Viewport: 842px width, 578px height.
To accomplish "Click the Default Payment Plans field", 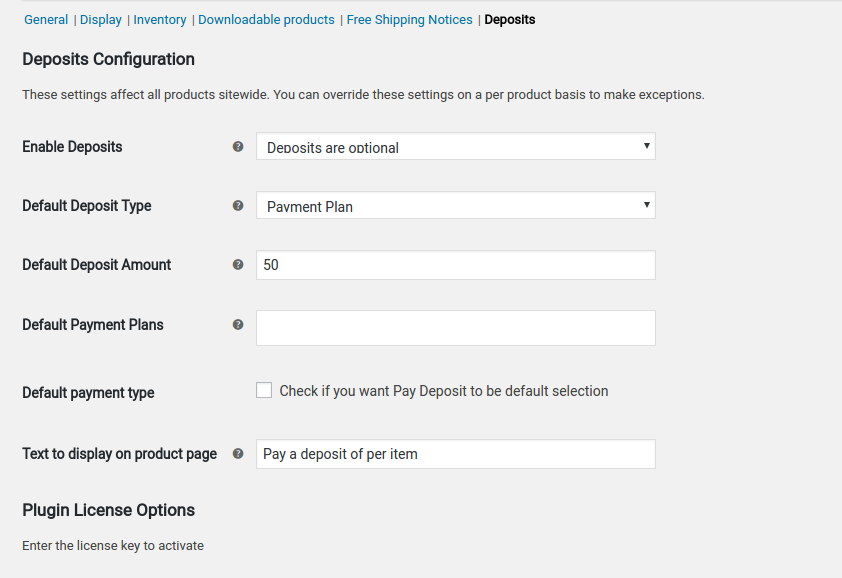I will 455,328.
